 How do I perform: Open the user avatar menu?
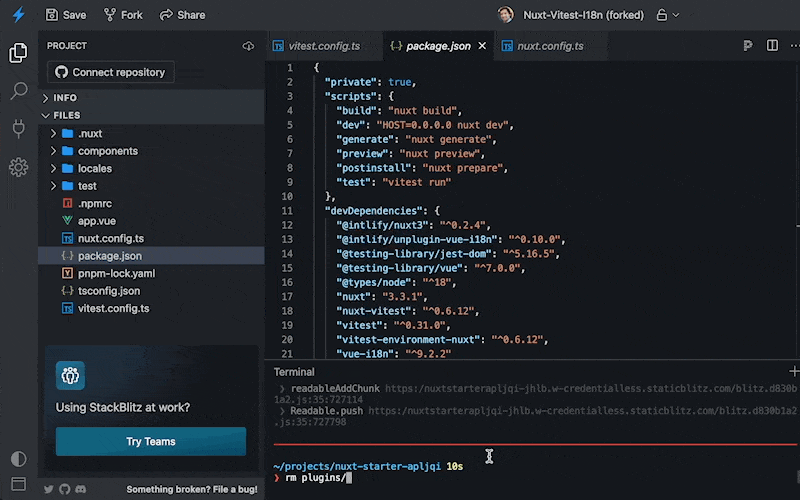pyautogui.click(x=505, y=15)
